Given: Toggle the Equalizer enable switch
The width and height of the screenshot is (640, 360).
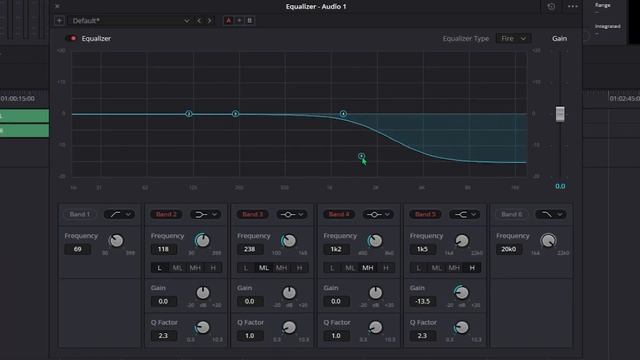Looking at the screenshot, I should pyautogui.click(x=72, y=38).
